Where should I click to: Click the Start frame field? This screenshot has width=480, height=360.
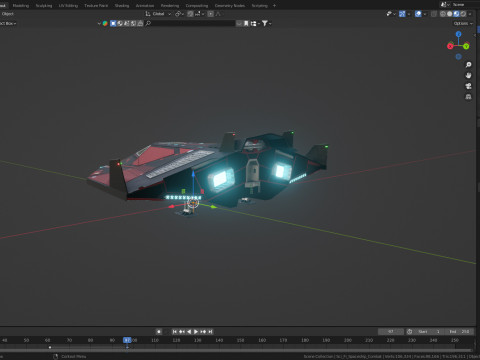430,332
